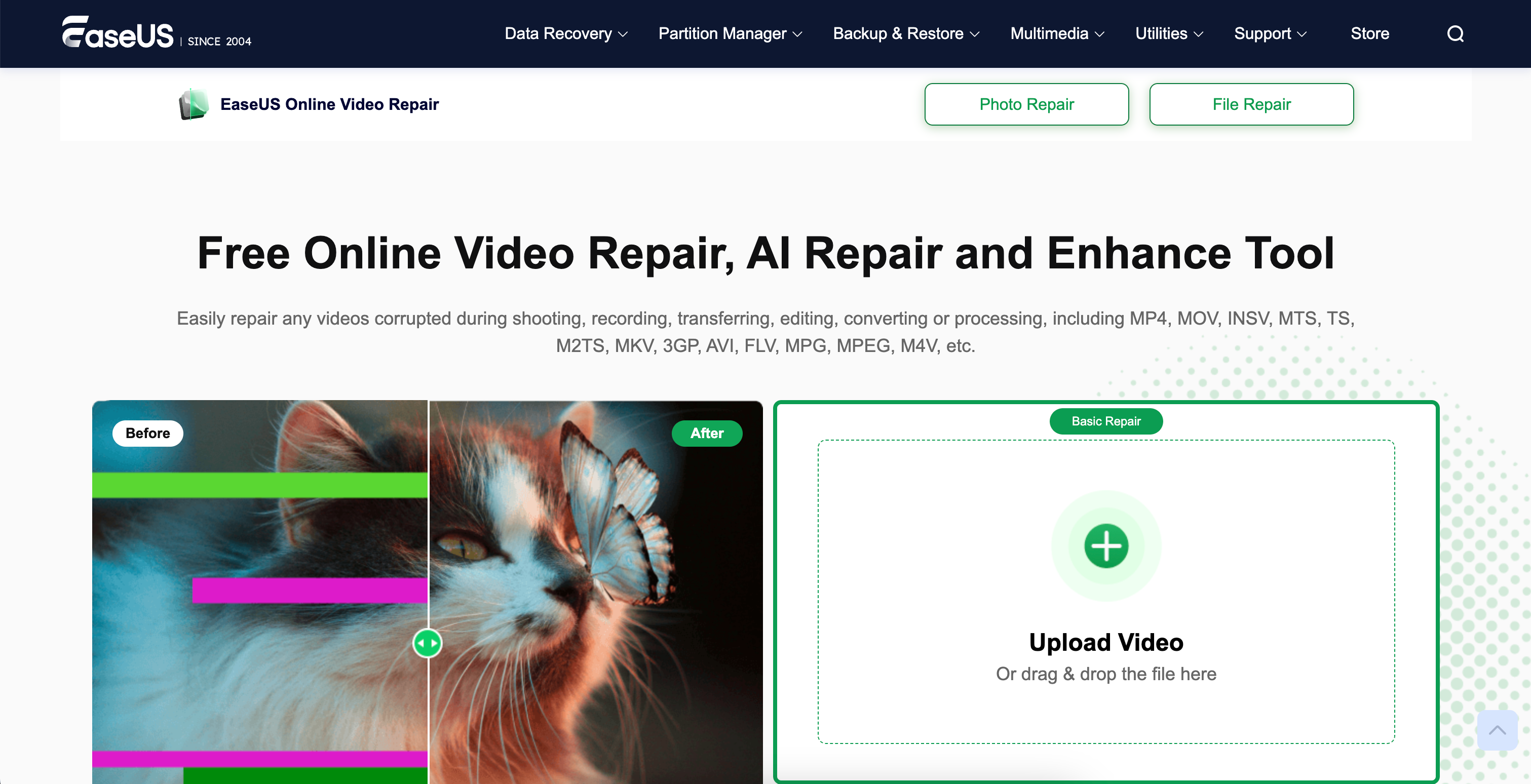Go to the Store page
The width and height of the screenshot is (1531, 784).
tap(1369, 34)
